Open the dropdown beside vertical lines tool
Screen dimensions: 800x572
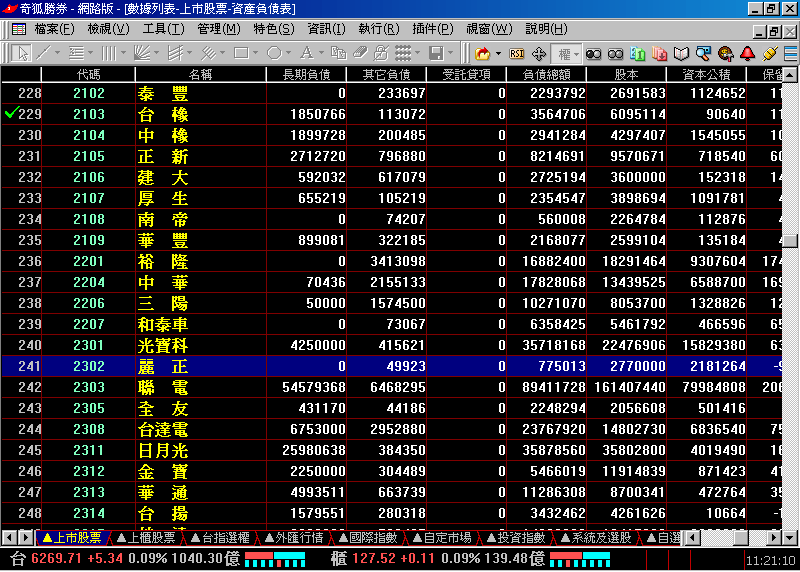tap(123, 53)
